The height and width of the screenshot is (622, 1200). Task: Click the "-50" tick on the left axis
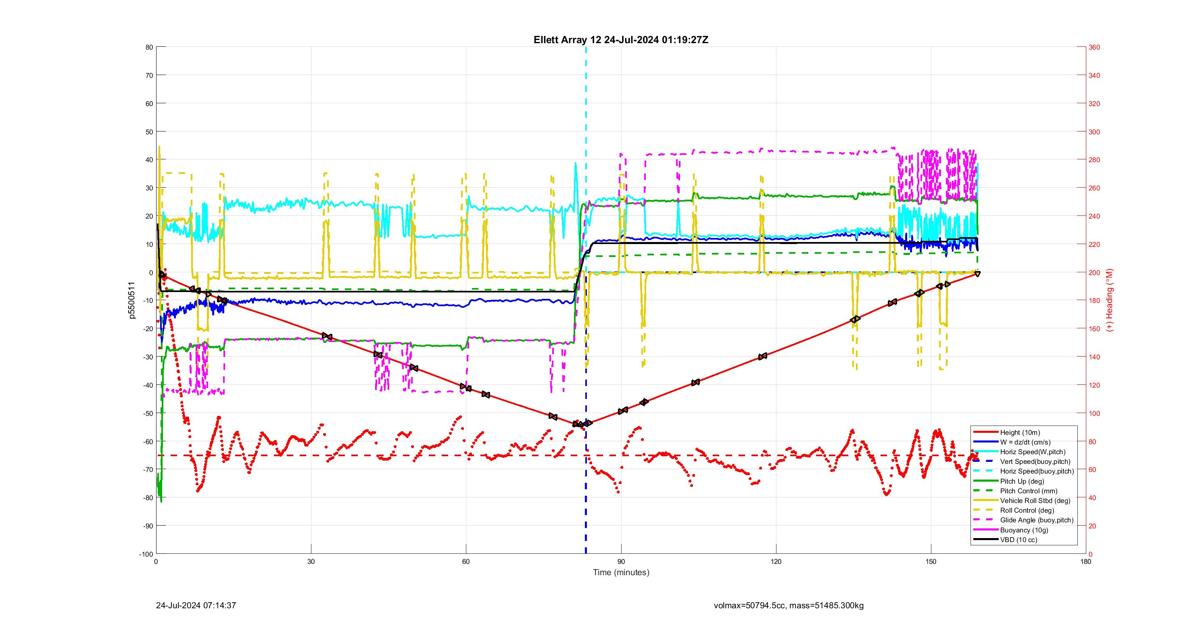[147, 413]
